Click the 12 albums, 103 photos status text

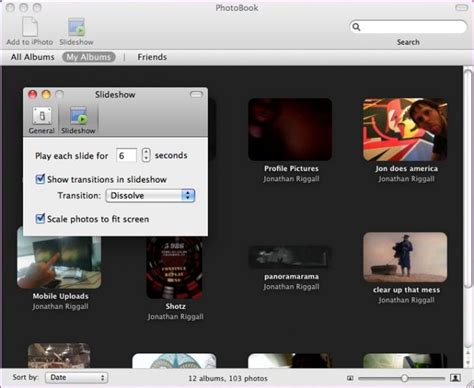(228, 378)
